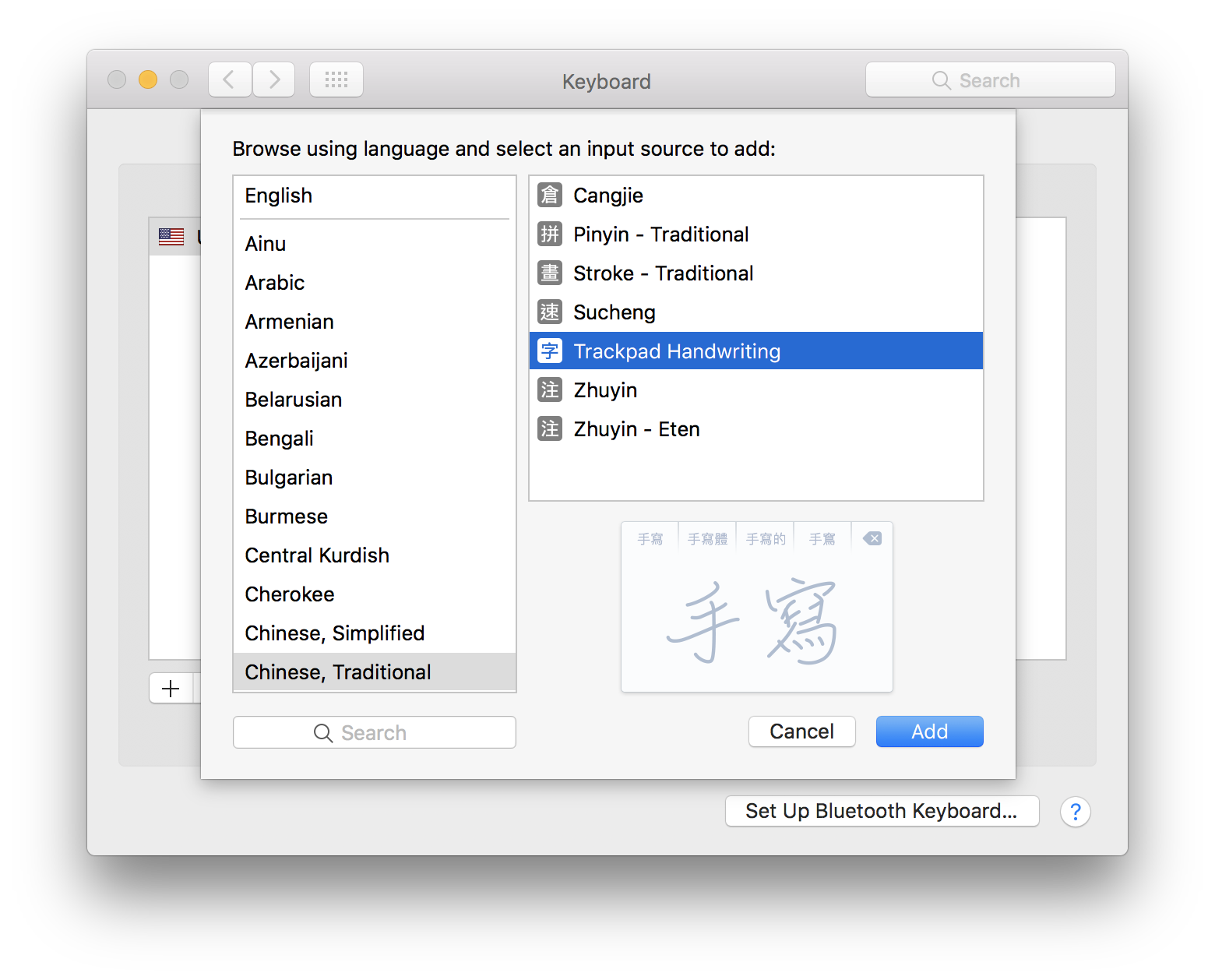Click the back navigation arrow

(229, 79)
